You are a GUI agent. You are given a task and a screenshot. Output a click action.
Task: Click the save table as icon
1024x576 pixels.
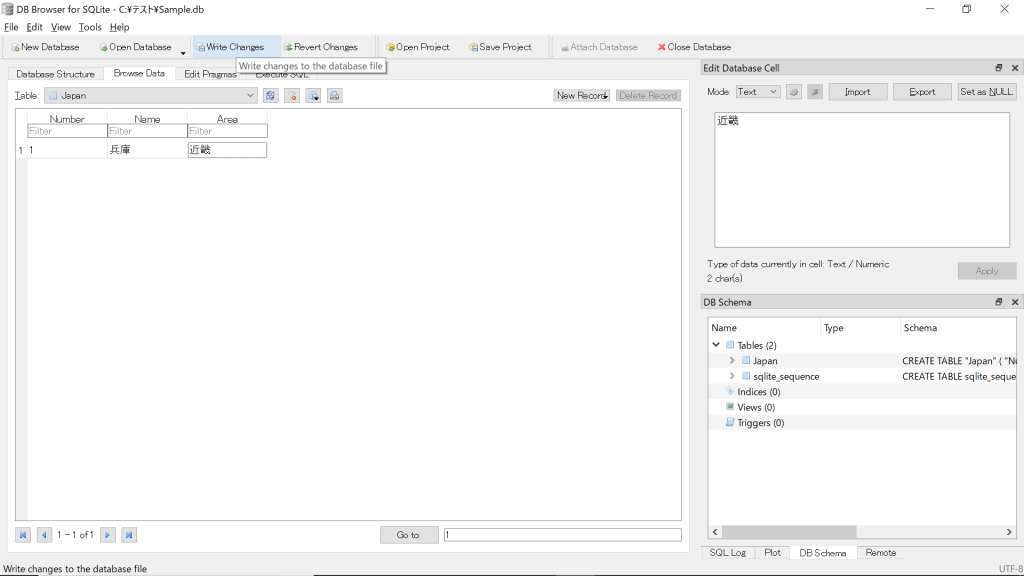coord(313,95)
